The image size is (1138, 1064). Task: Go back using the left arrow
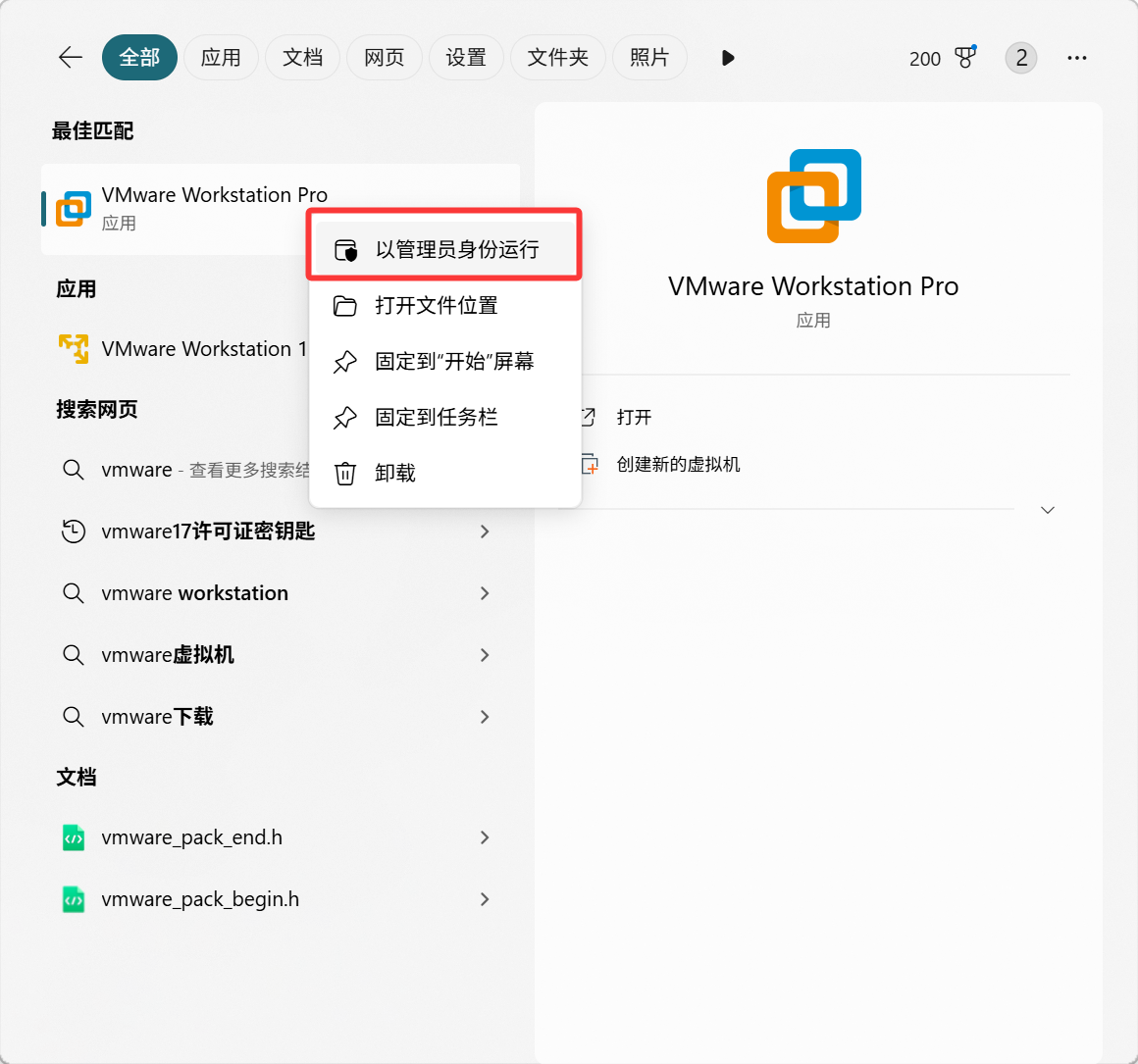coord(71,57)
